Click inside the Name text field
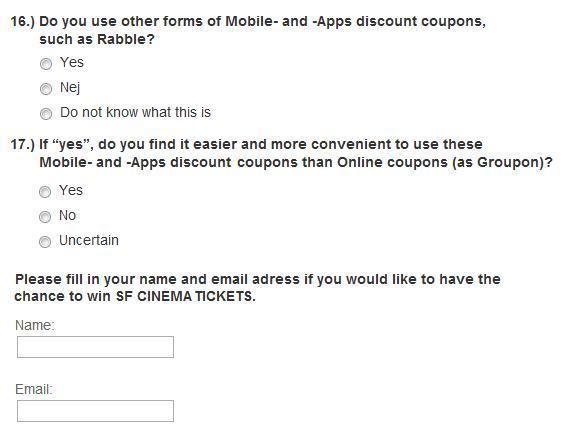Image resolution: width=562 pixels, height=429 pixels. click(95, 347)
